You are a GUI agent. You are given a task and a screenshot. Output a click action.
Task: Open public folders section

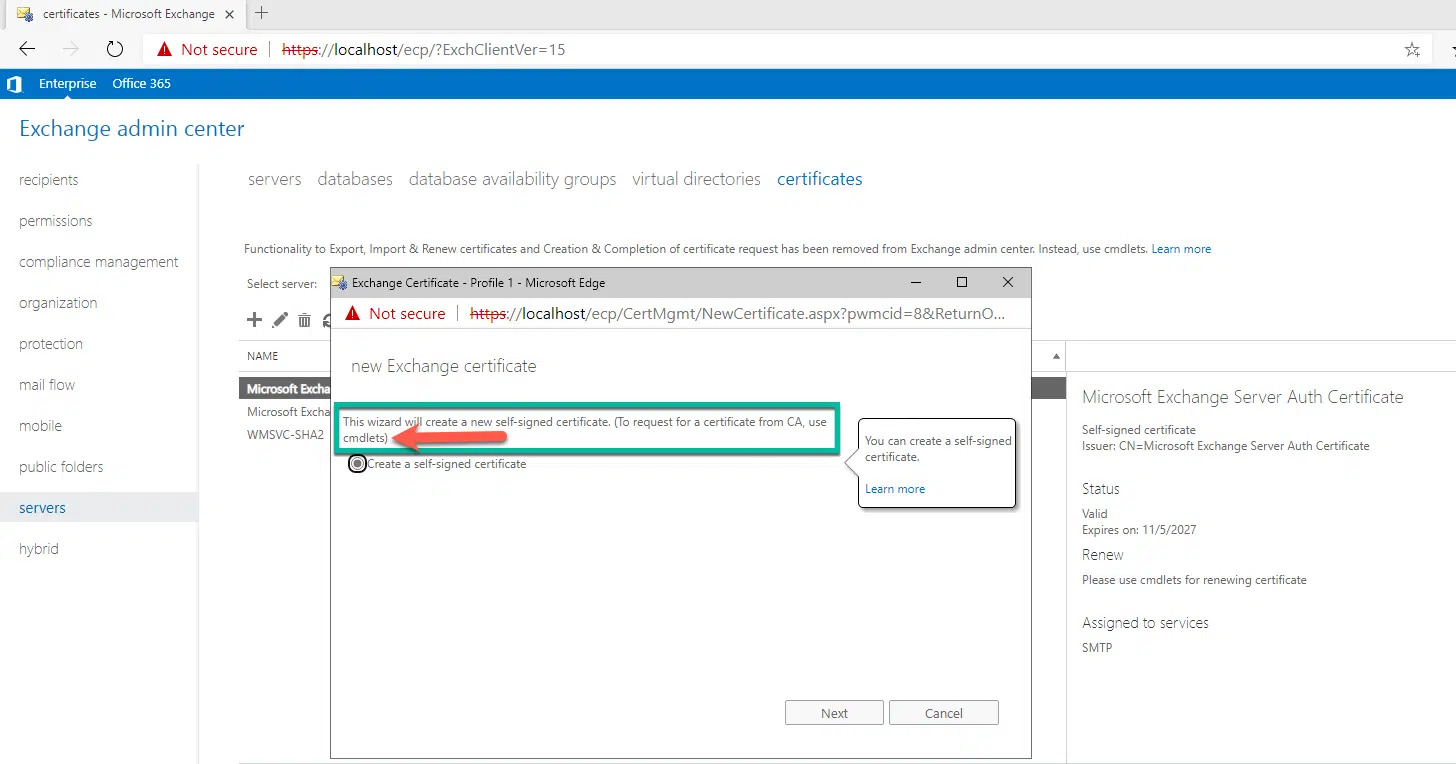click(x=61, y=467)
